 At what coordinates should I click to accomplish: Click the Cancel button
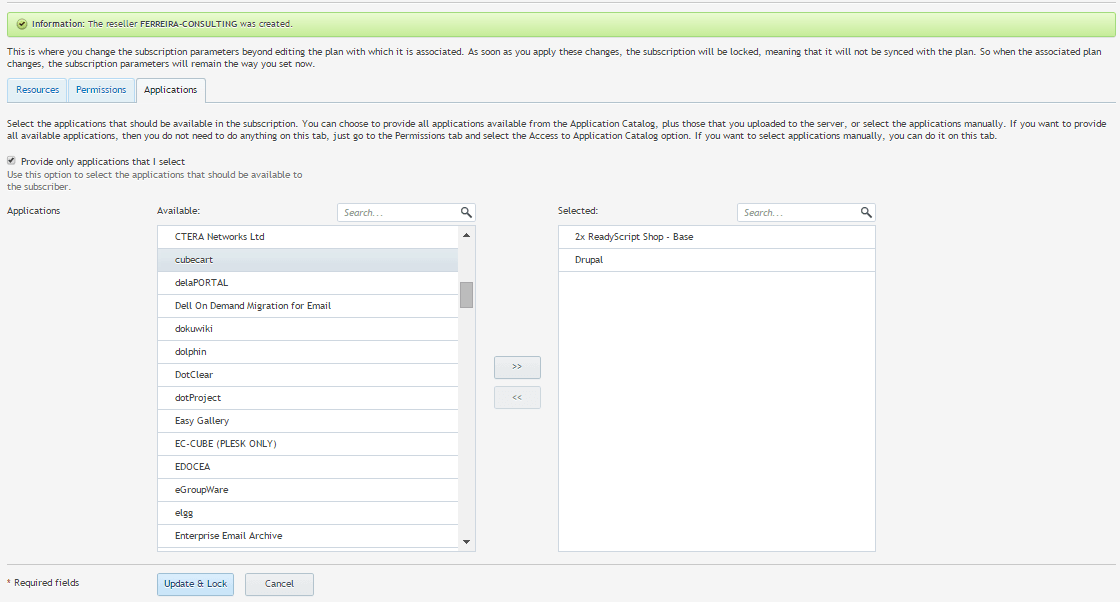click(279, 584)
